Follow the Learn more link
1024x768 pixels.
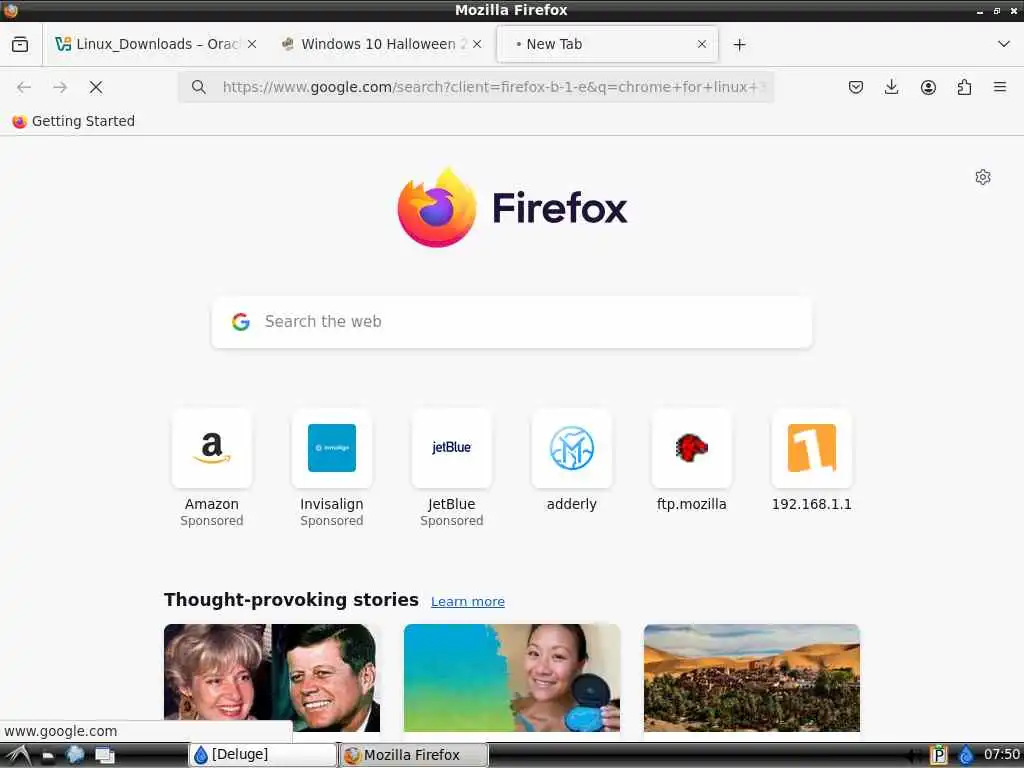[x=468, y=601]
